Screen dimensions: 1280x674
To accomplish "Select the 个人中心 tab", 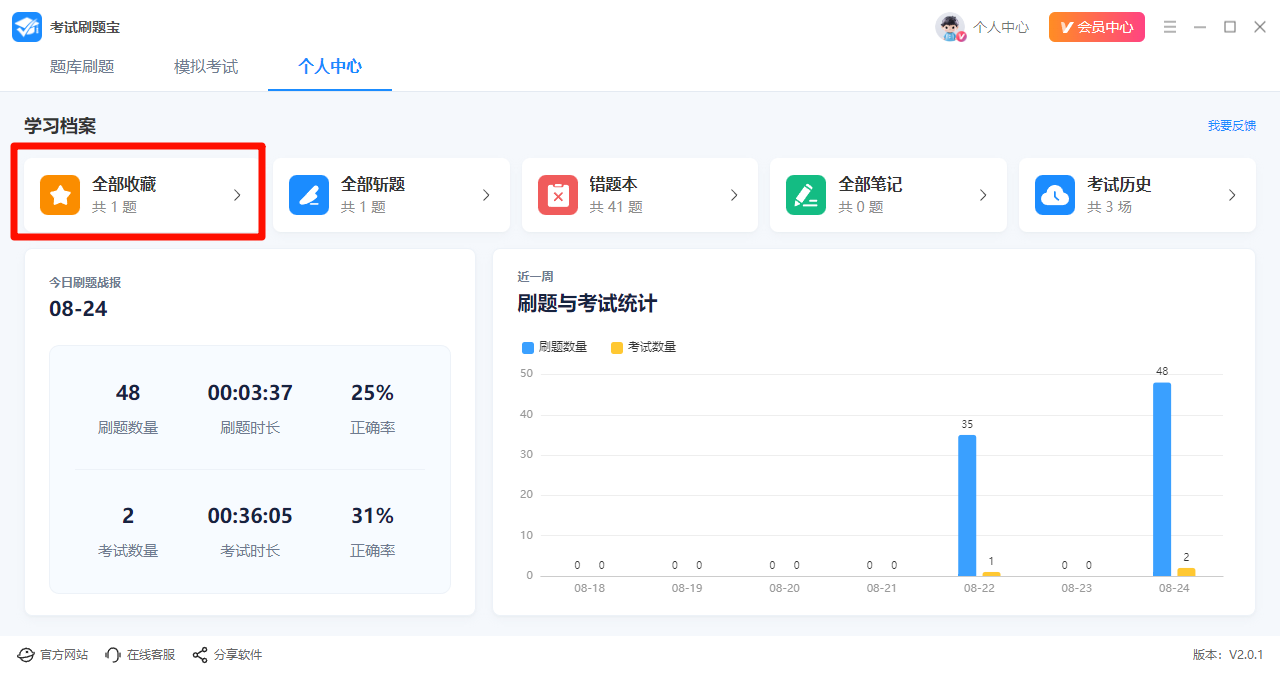I will 330,67.
